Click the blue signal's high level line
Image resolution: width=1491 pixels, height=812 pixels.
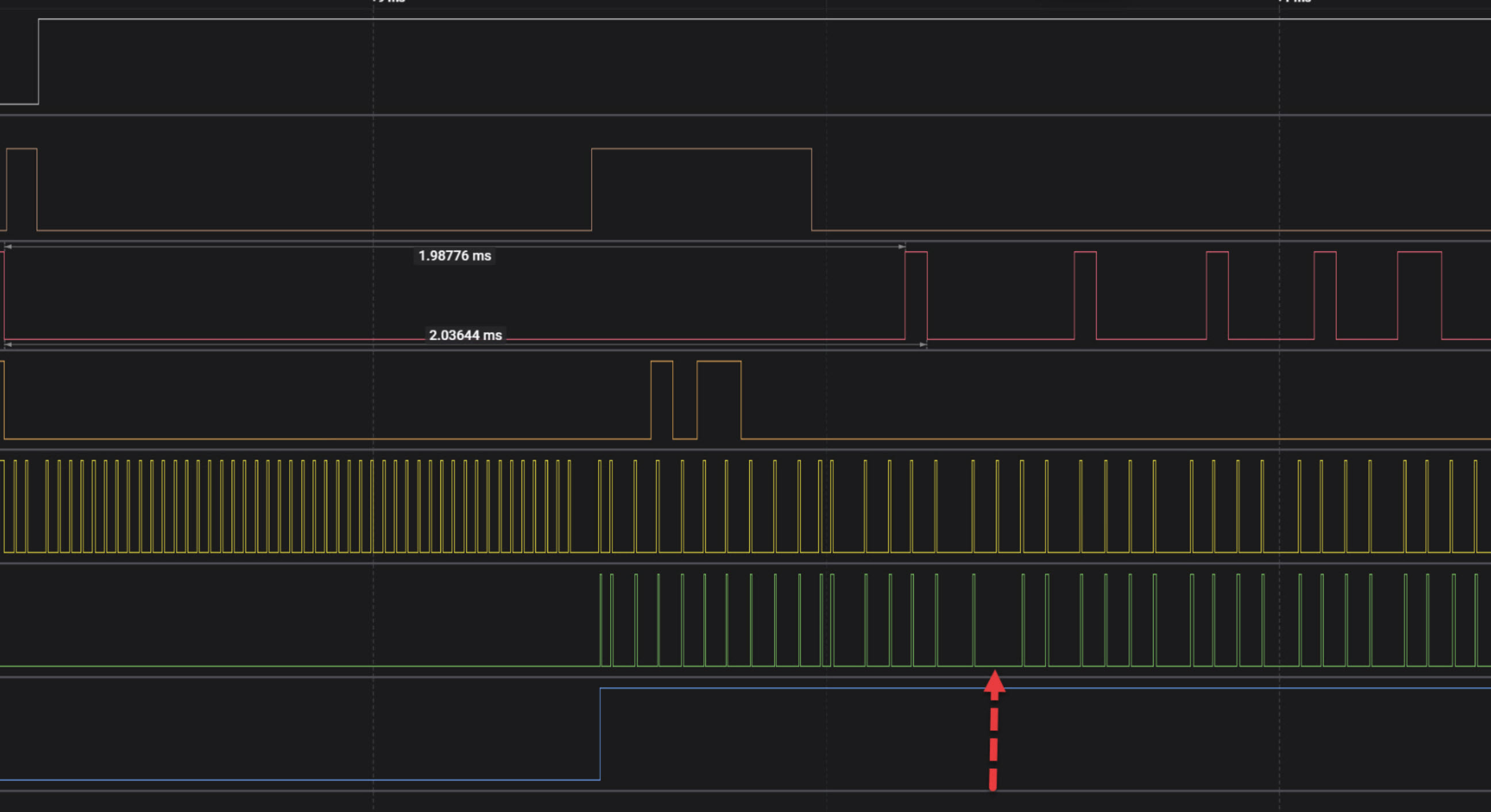click(1216, 688)
